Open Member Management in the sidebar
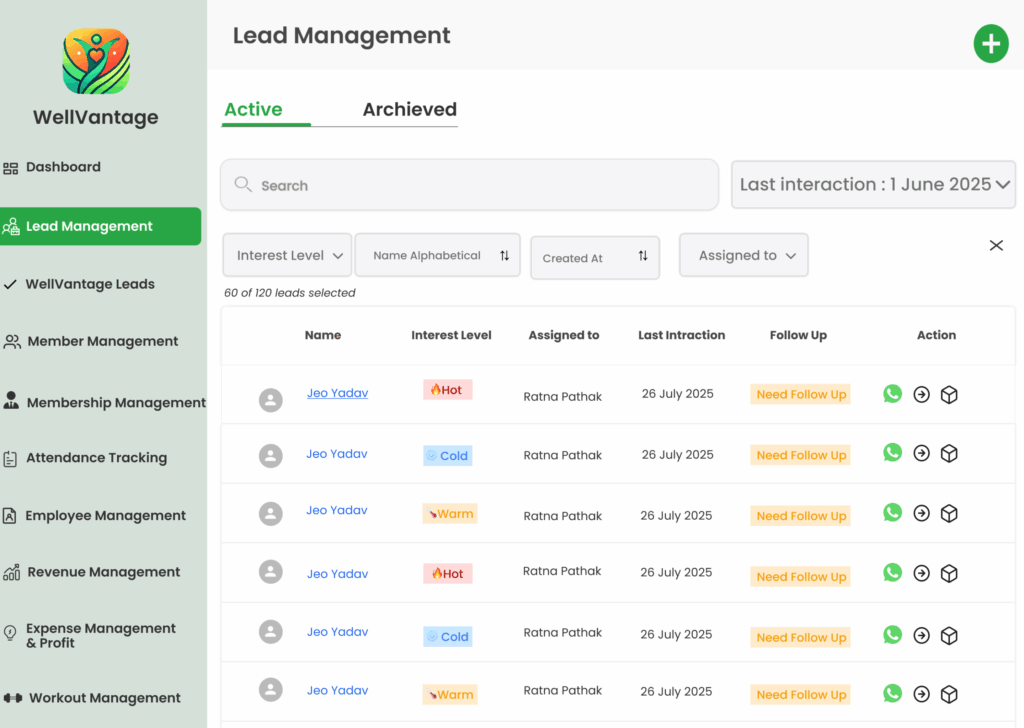The width and height of the screenshot is (1024, 728). coord(102,342)
